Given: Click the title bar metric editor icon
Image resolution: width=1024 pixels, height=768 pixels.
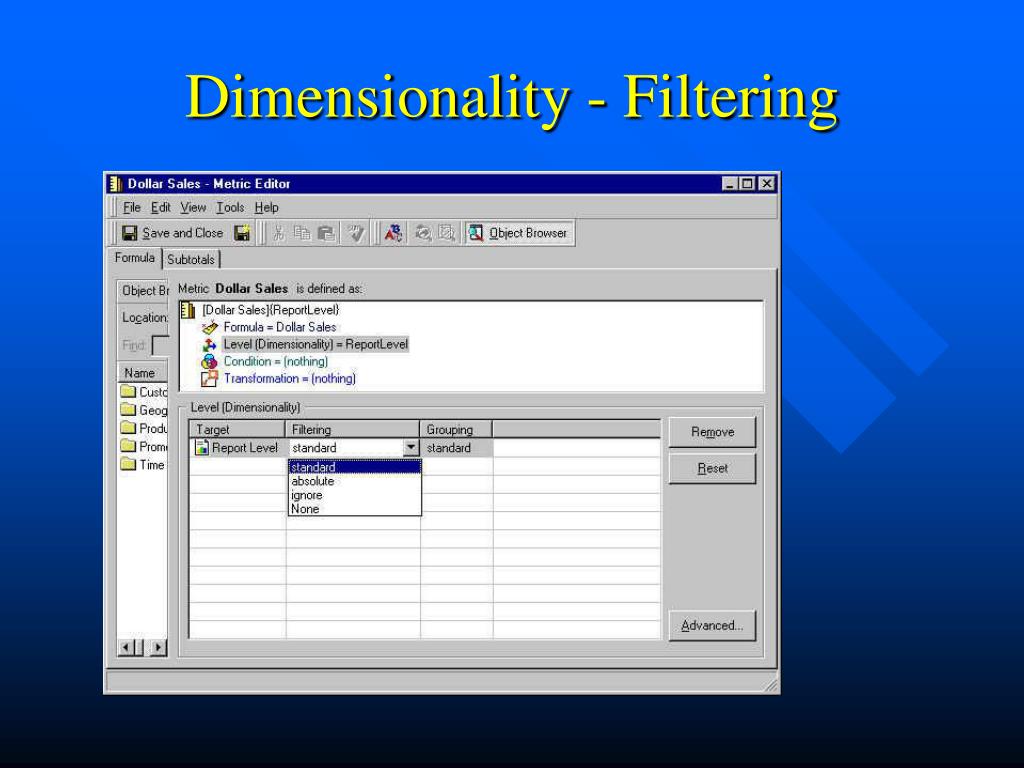Looking at the screenshot, I should (116, 184).
